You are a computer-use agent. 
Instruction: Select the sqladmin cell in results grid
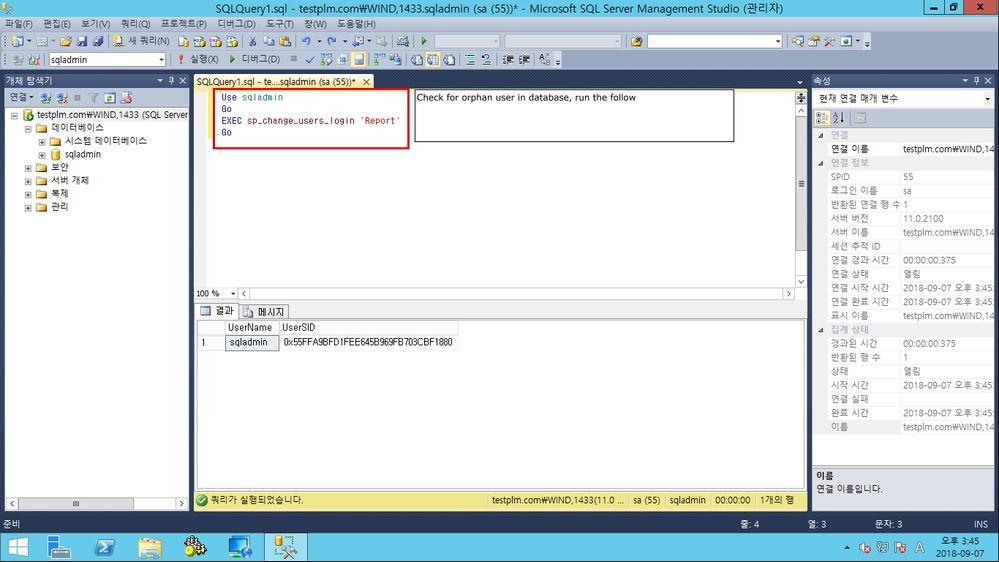pos(252,342)
